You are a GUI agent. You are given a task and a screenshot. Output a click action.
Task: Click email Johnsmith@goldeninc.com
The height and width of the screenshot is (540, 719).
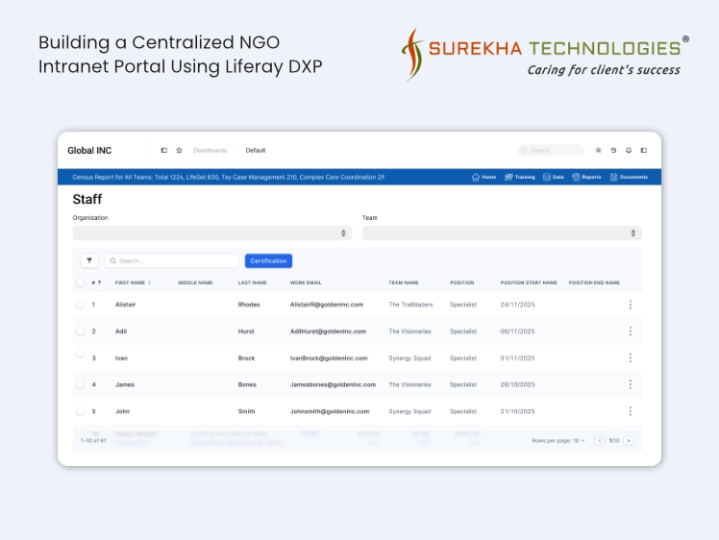[330, 411]
